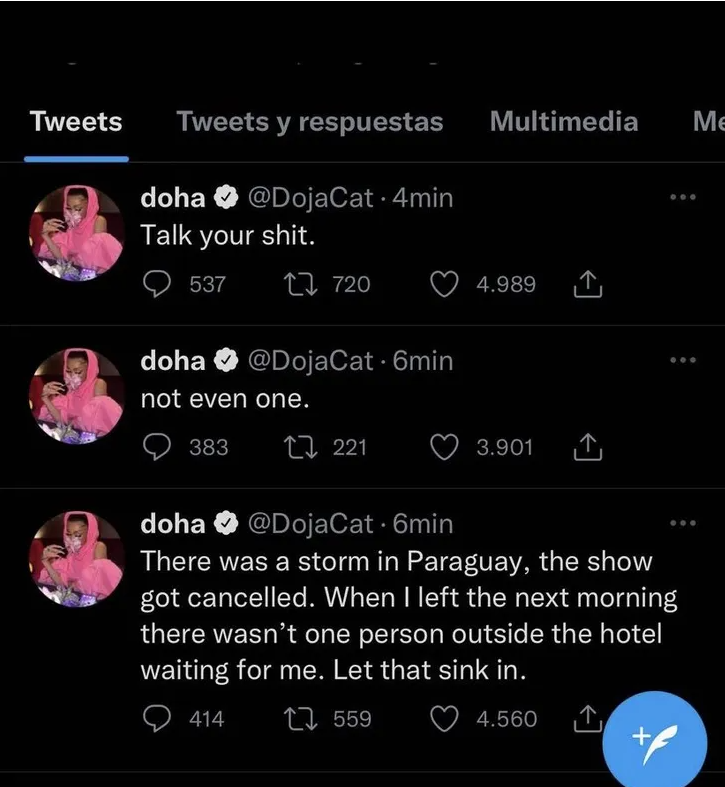This screenshot has height=787, width=725.
Task: Like the Paraguay storm tweet
Action: [x=443, y=719]
